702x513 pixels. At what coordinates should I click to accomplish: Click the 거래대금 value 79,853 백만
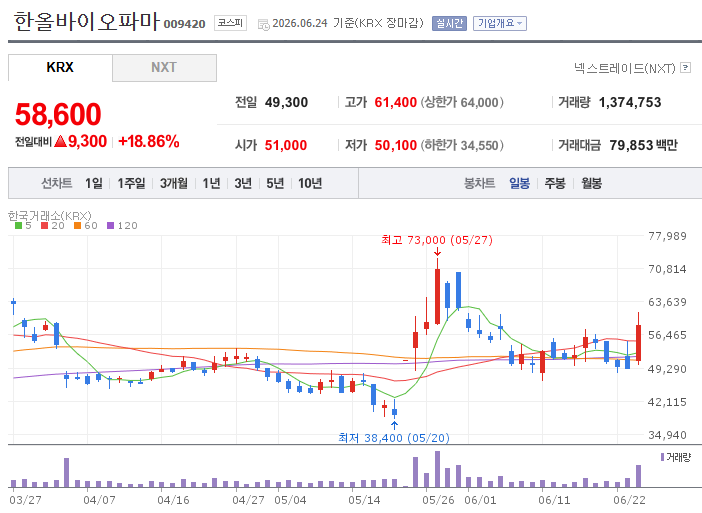click(643, 145)
